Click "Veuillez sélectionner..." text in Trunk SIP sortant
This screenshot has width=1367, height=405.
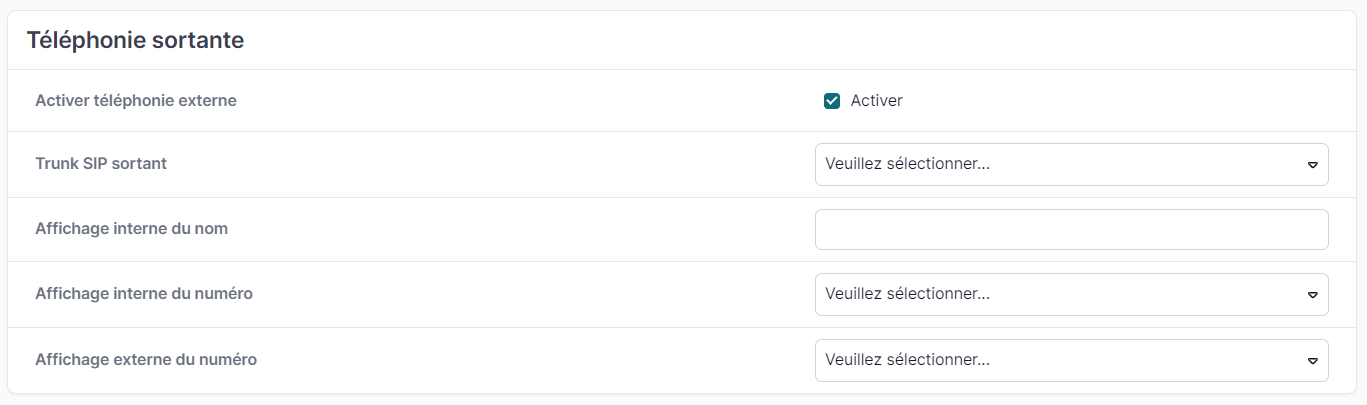[907, 164]
